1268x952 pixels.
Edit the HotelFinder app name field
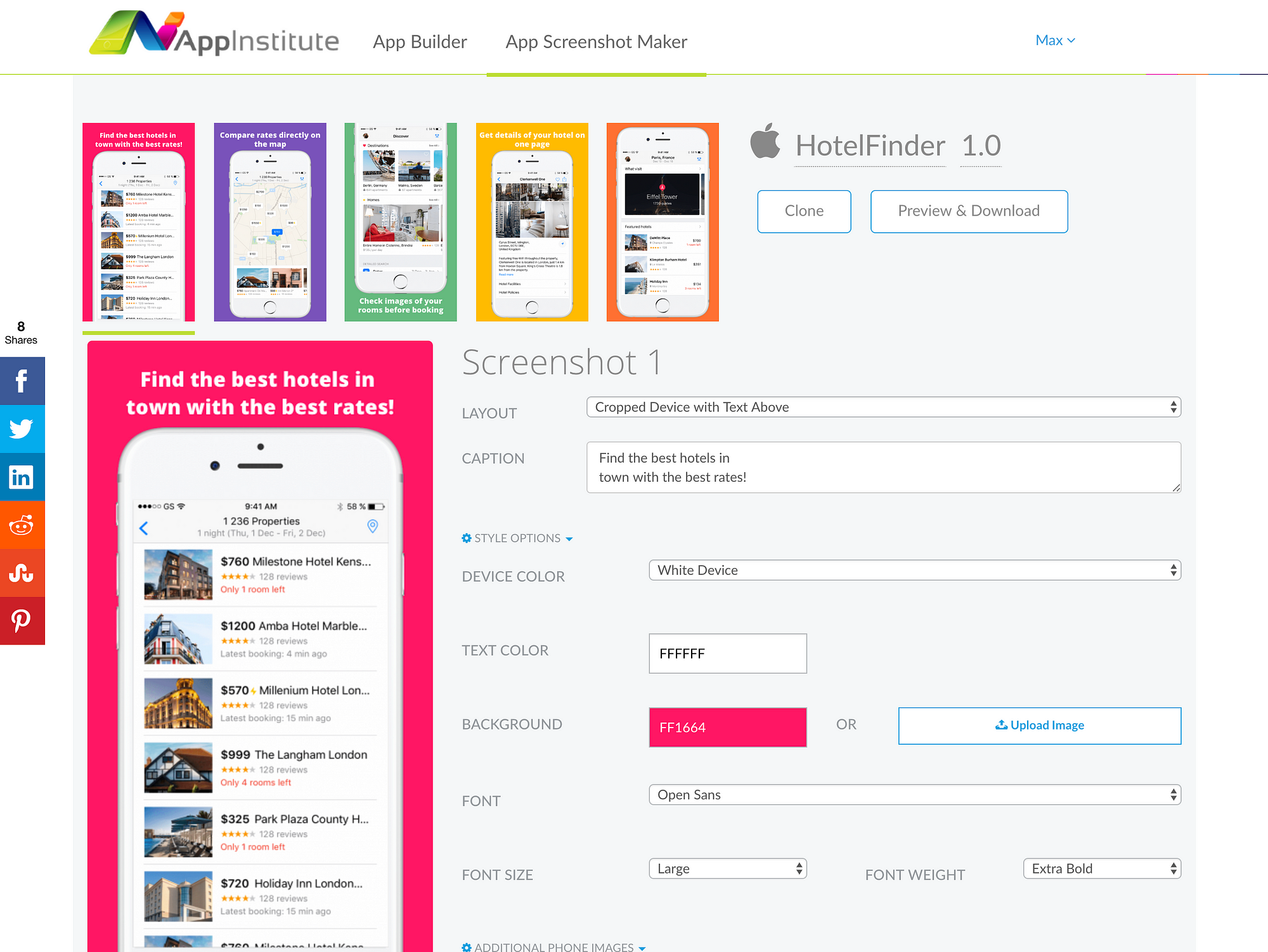[x=870, y=146]
